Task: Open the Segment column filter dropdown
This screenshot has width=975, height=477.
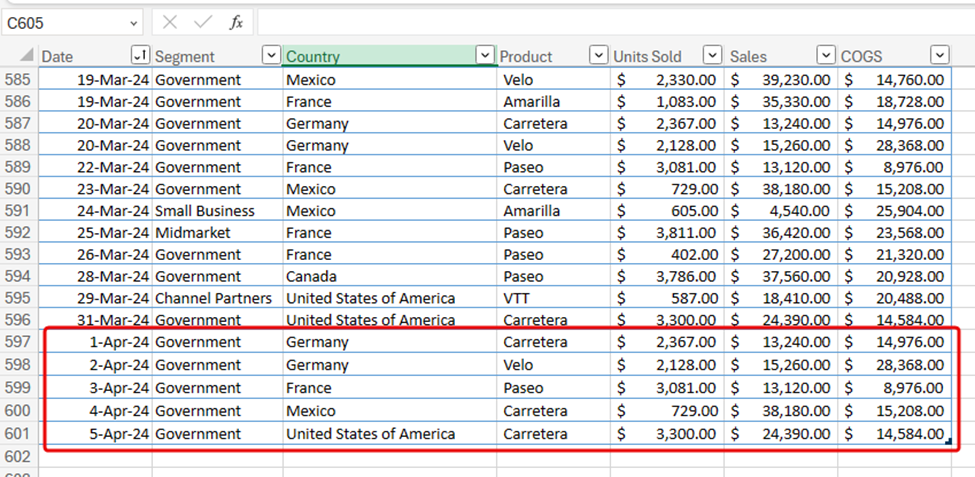Action: (271, 56)
